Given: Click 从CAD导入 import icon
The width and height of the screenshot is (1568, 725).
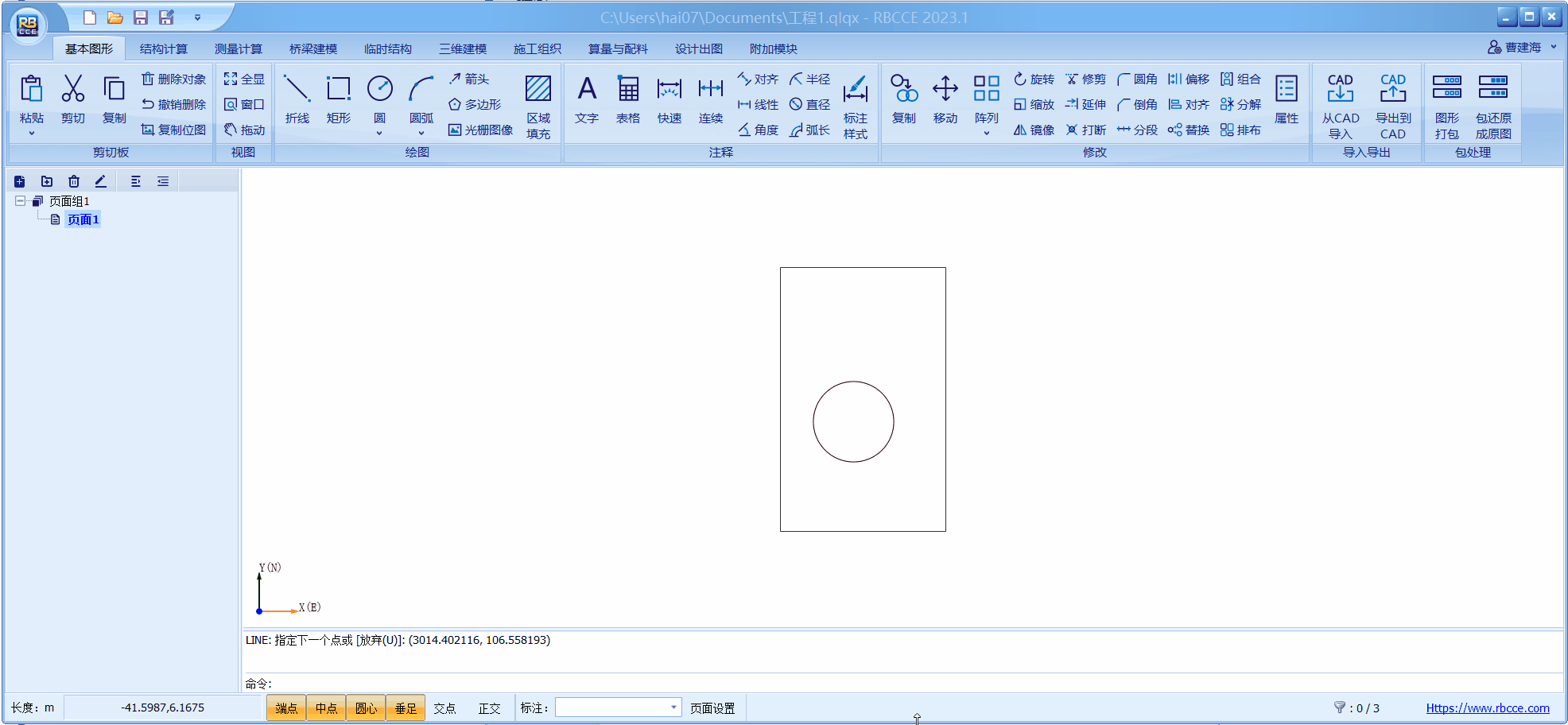Looking at the screenshot, I should coord(1340,105).
